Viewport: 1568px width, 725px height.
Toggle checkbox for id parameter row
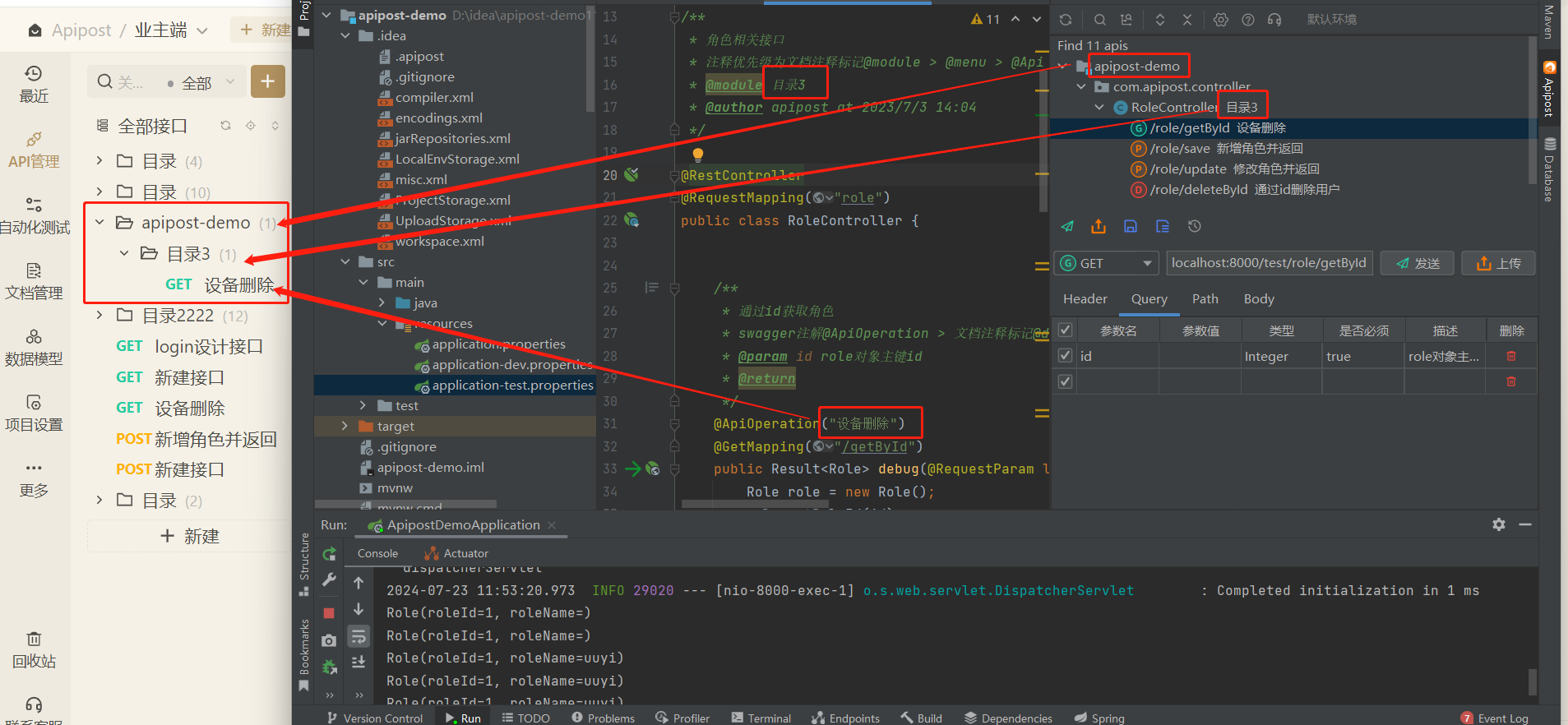1065,356
